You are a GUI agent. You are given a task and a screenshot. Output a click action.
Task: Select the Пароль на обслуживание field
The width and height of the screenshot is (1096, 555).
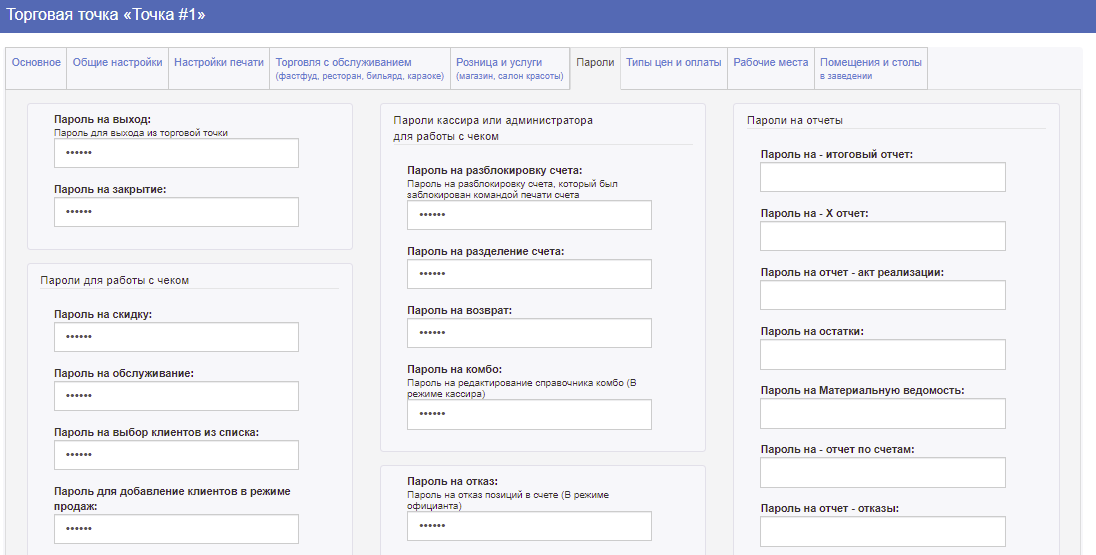176,396
